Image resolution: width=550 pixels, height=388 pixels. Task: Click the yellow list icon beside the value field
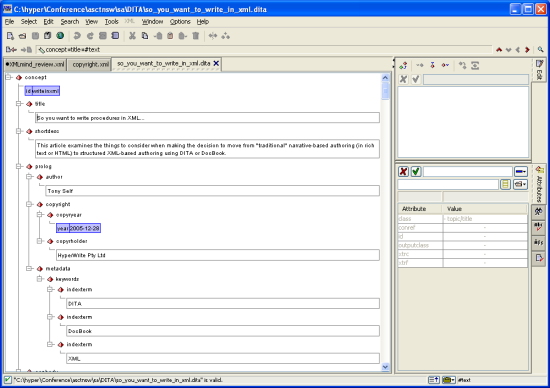click(x=505, y=184)
